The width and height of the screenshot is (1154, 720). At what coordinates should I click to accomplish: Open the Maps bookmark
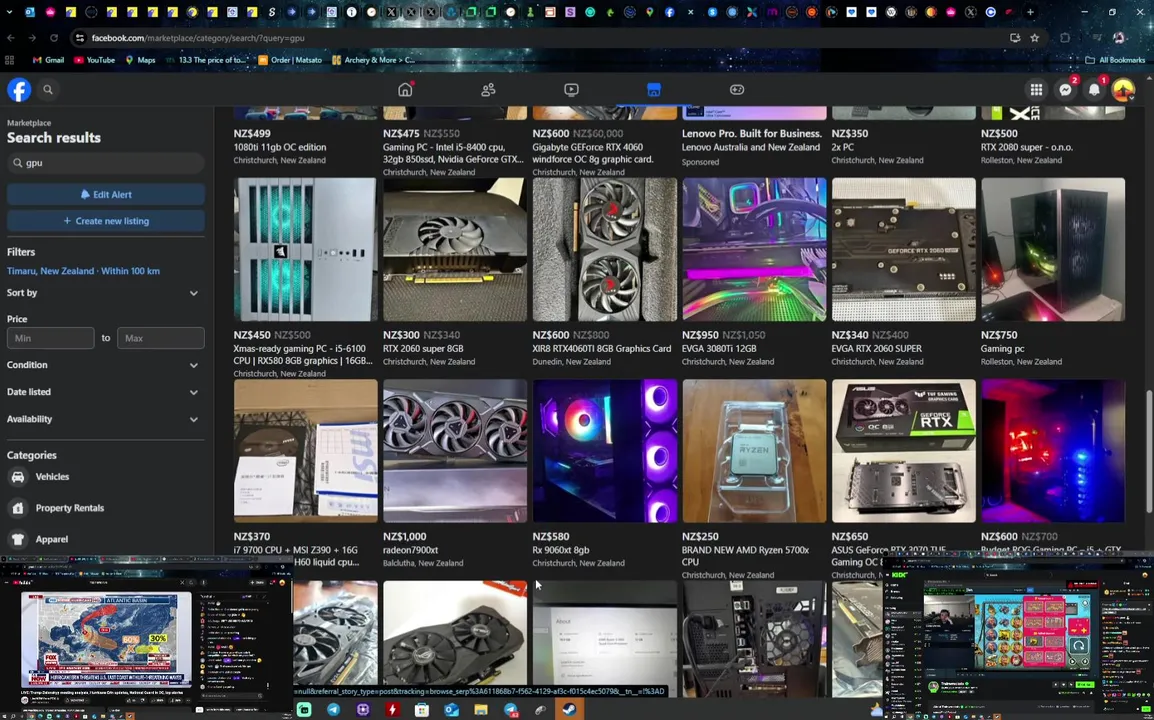coord(140,60)
